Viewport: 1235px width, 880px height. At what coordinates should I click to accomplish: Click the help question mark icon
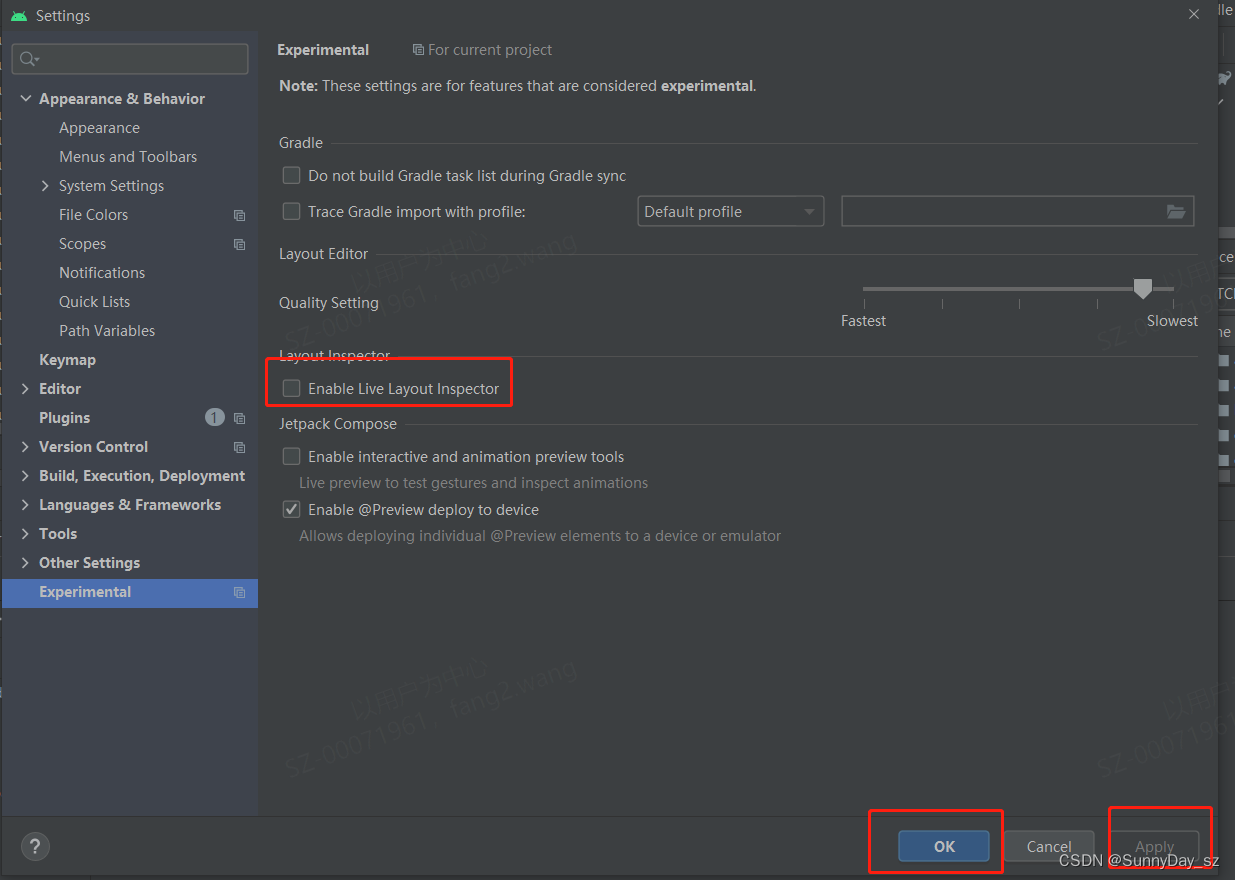pyautogui.click(x=34, y=846)
